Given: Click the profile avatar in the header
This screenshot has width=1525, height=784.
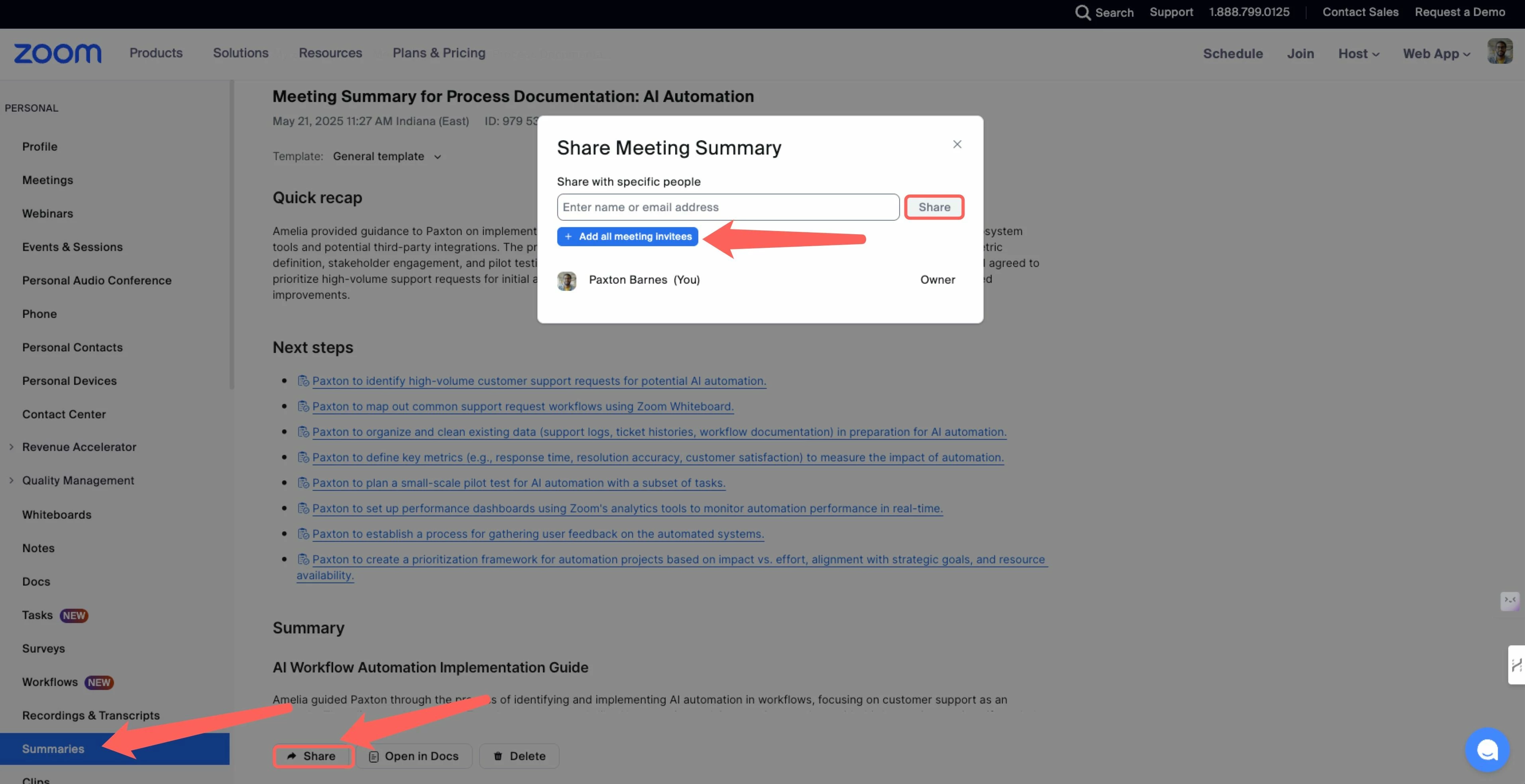Looking at the screenshot, I should (x=1499, y=52).
